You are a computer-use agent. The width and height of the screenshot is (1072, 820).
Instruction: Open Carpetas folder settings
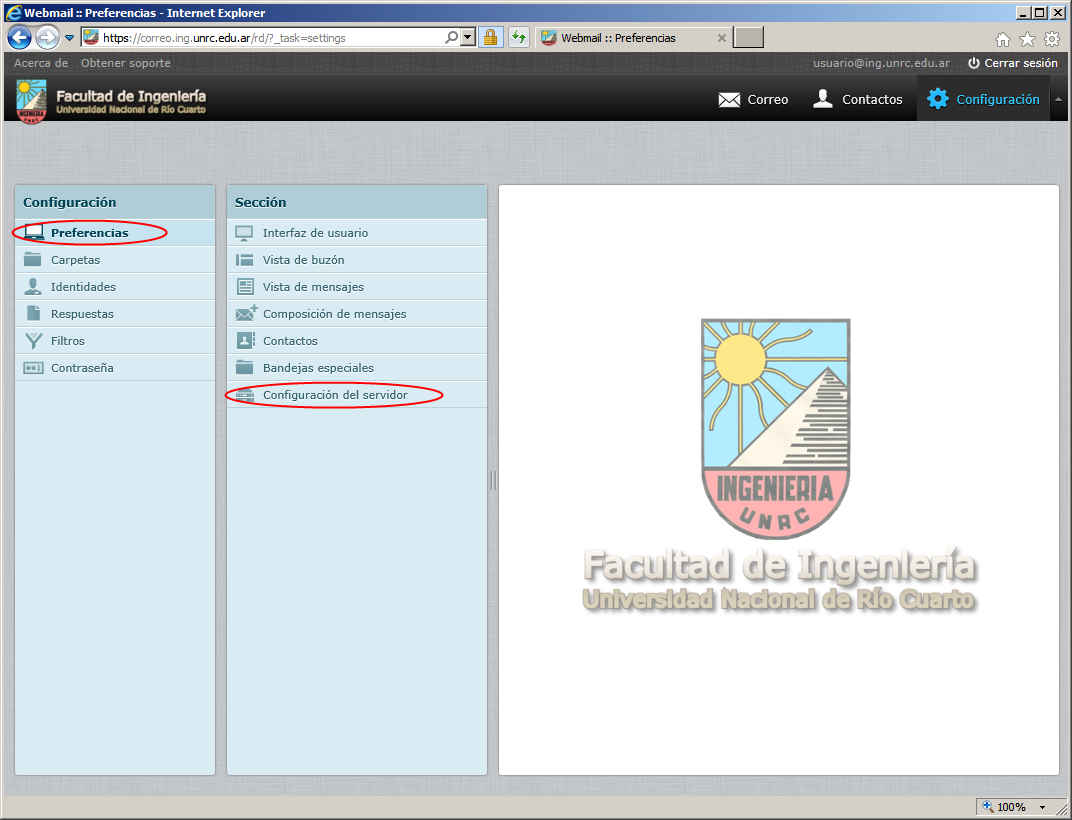(115, 260)
